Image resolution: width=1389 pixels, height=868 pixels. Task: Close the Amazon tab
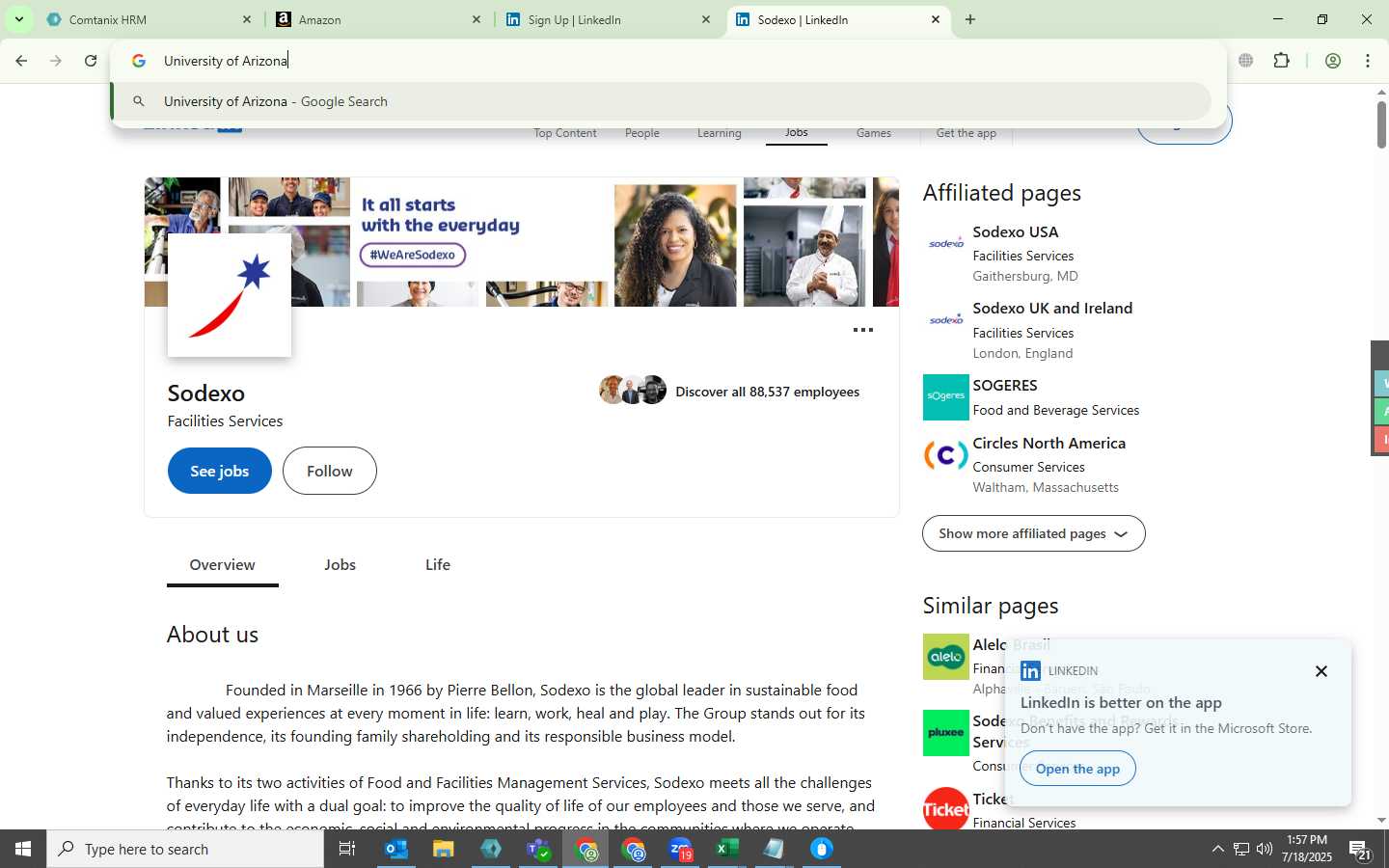click(x=476, y=19)
